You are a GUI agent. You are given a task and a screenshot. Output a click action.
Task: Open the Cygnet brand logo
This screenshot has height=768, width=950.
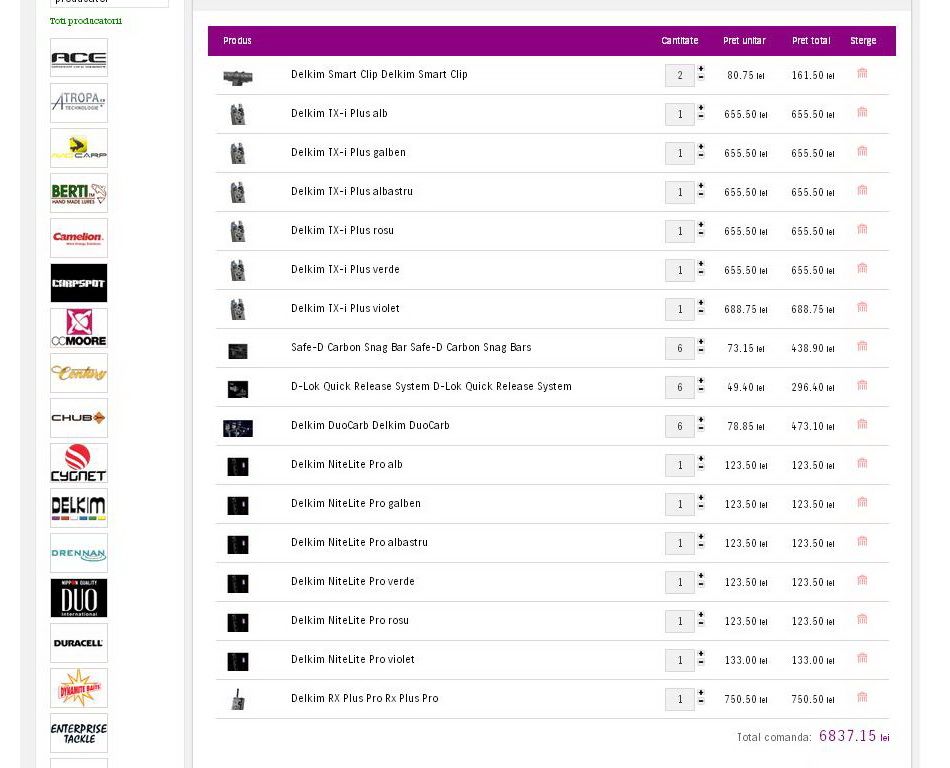click(79, 463)
